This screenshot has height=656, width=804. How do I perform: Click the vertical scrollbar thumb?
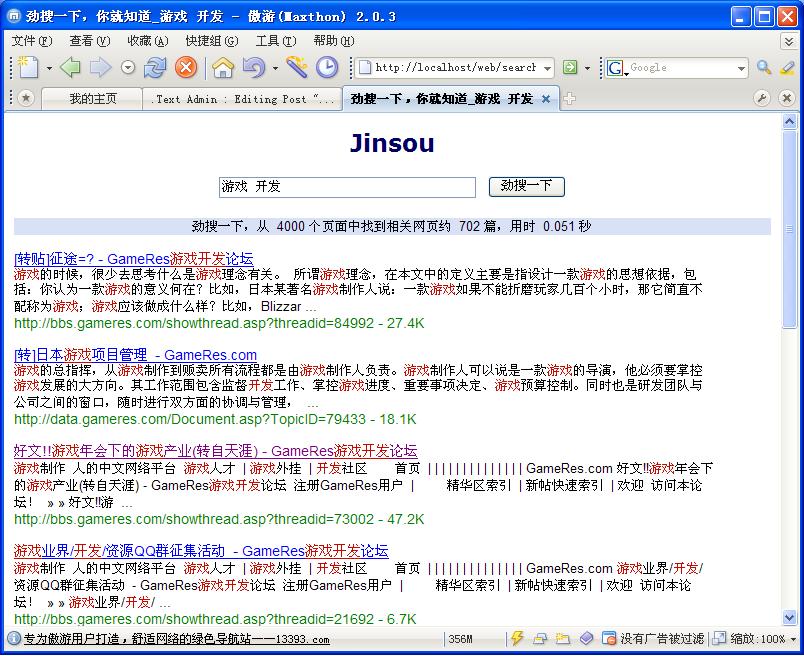[x=789, y=229]
